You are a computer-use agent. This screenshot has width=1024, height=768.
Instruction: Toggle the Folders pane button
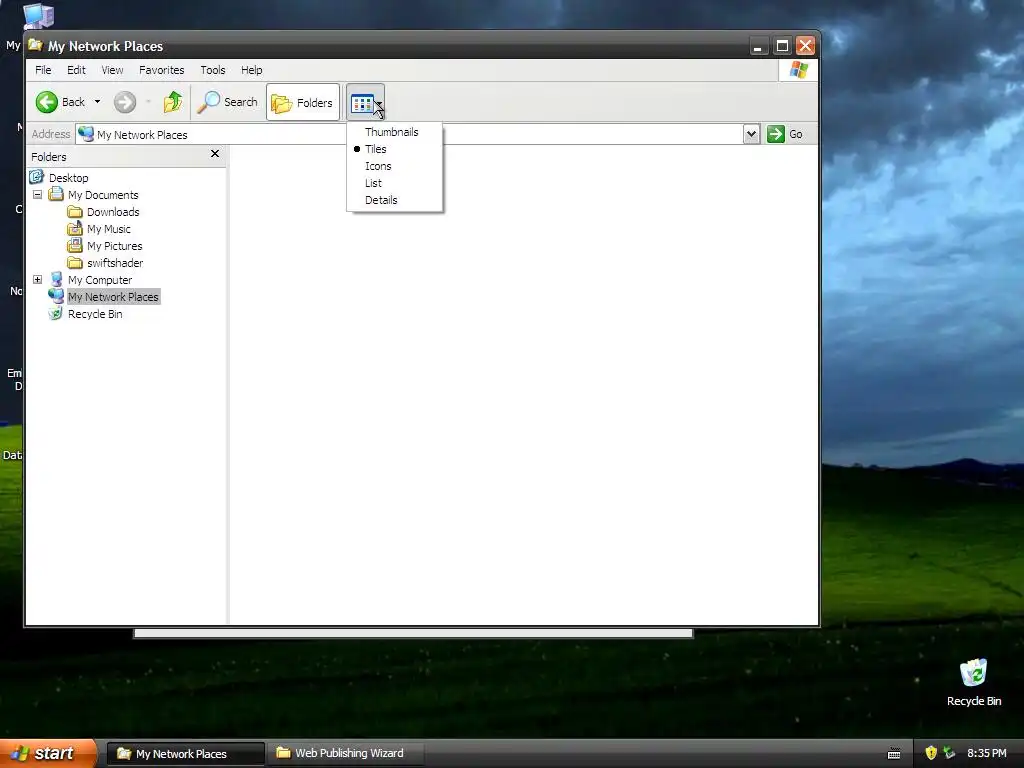pyautogui.click(x=302, y=103)
